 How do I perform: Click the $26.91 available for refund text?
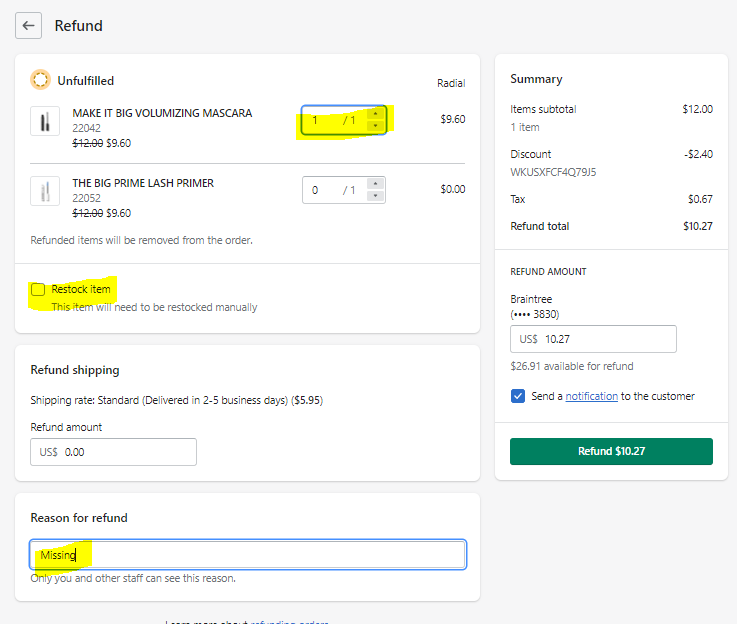click(572, 366)
